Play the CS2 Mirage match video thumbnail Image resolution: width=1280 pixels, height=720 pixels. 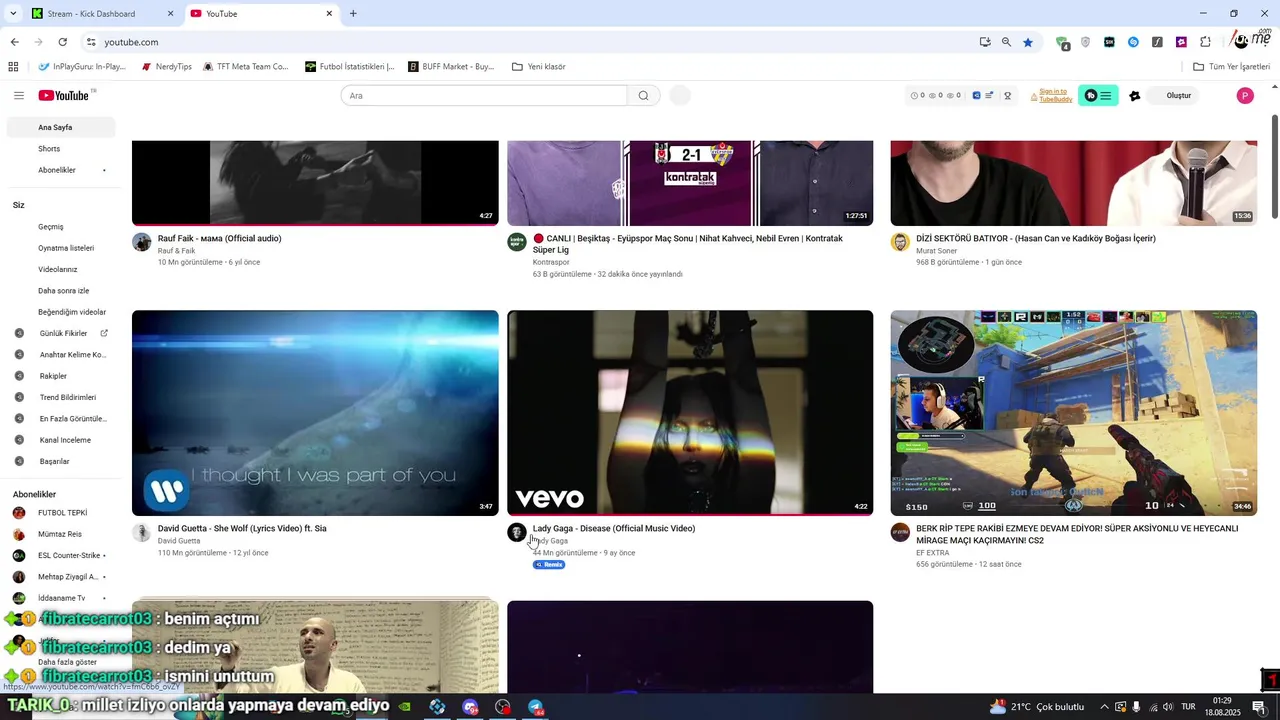tap(1074, 413)
